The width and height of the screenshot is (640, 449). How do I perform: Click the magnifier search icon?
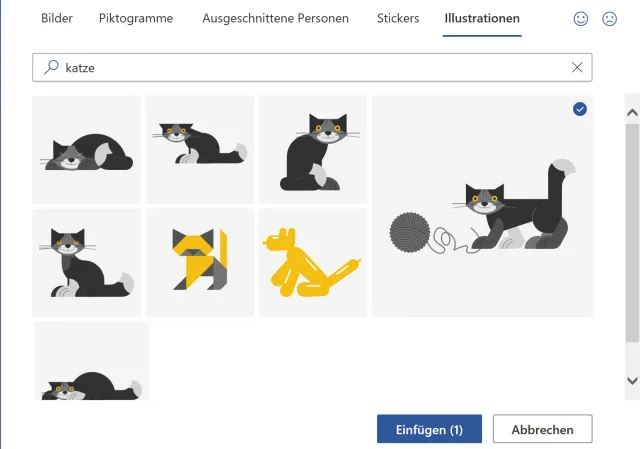(x=50, y=67)
